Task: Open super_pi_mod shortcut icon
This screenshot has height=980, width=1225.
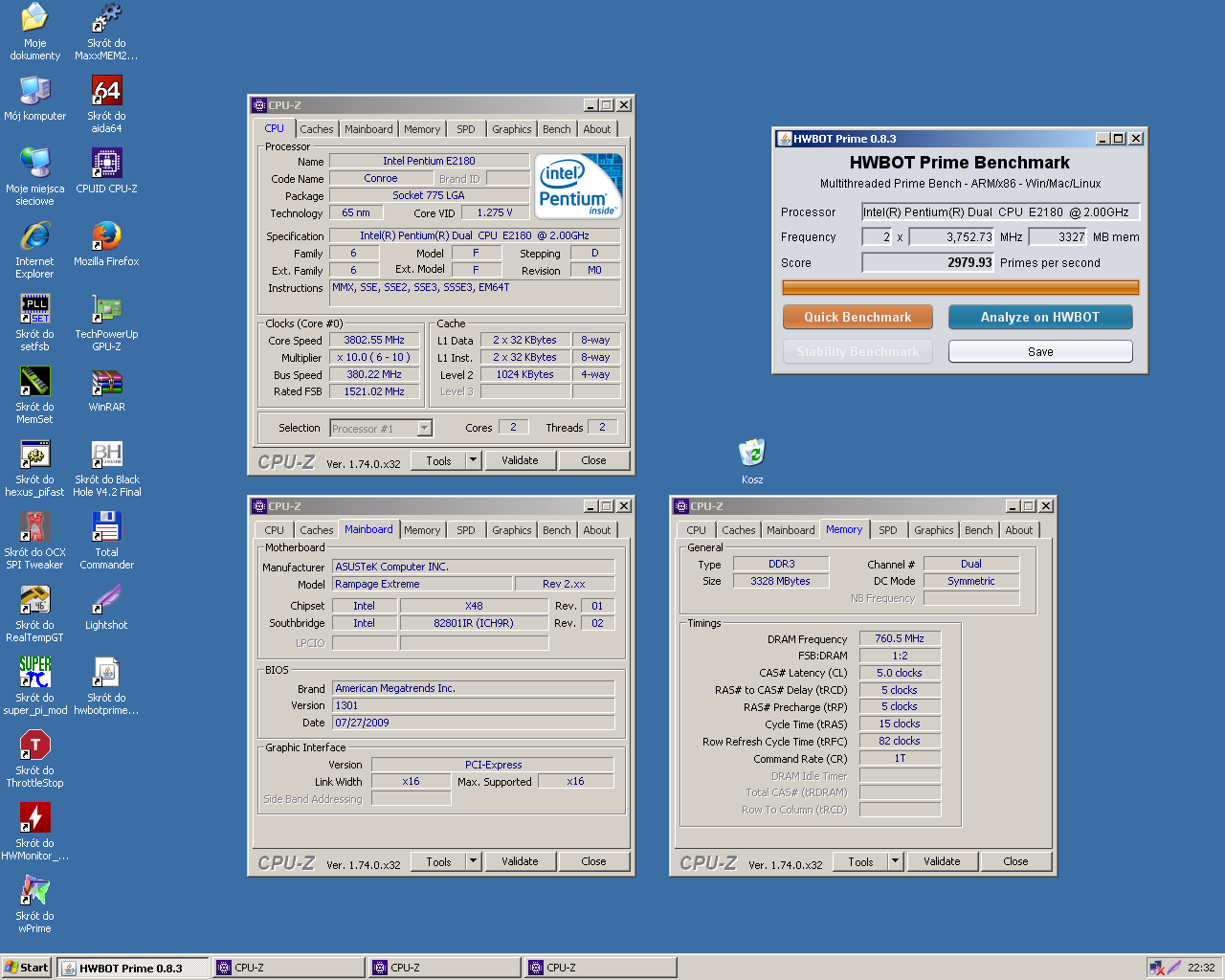Action: pos(34,672)
